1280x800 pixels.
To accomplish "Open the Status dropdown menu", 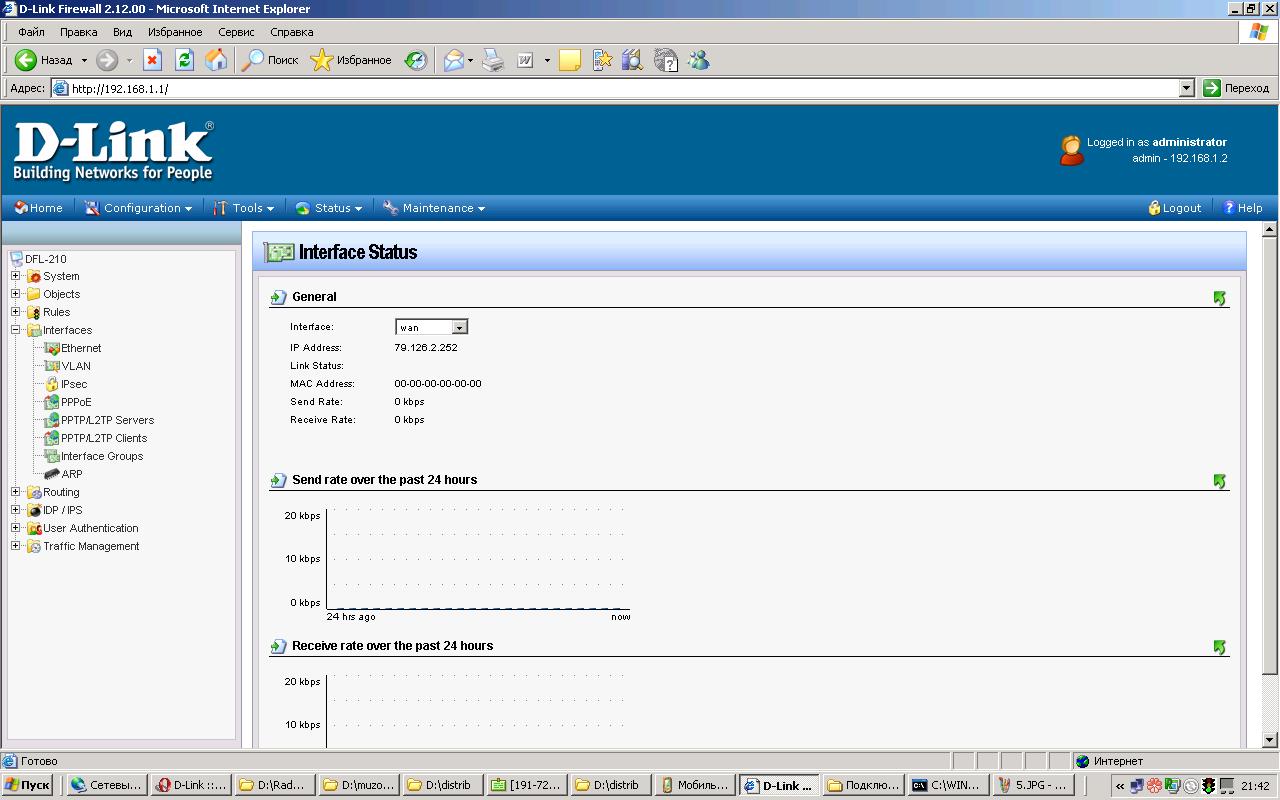I will [330, 208].
